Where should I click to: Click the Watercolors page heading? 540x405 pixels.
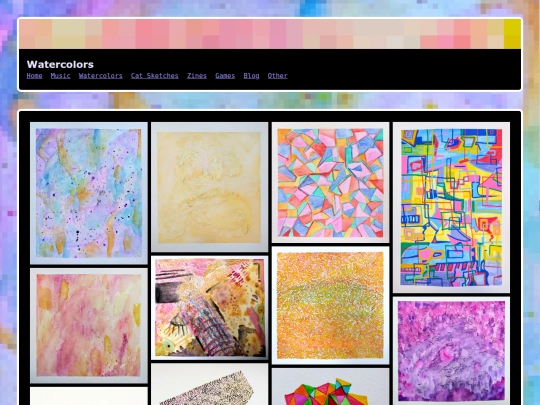tap(60, 64)
